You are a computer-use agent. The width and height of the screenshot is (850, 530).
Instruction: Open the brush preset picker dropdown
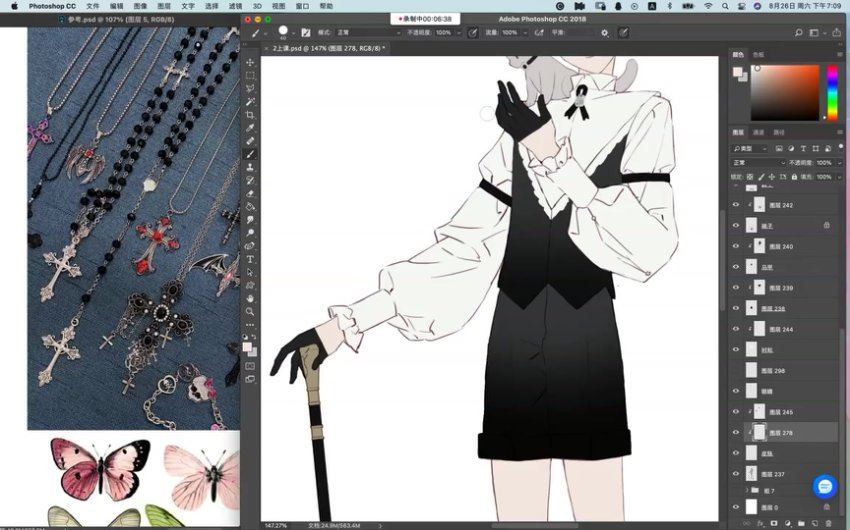[293, 33]
